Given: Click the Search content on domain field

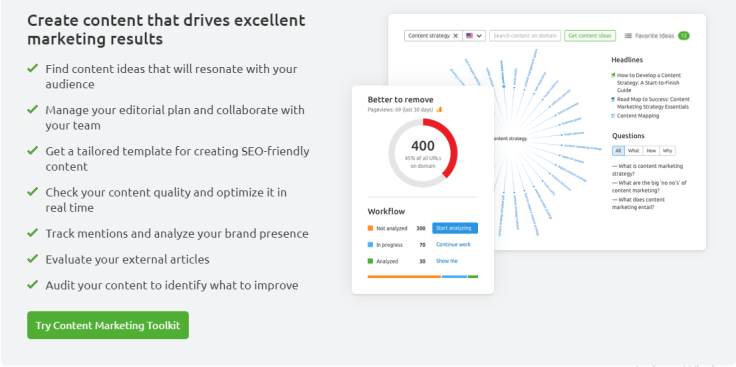Looking at the screenshot, I should point(525,36).
